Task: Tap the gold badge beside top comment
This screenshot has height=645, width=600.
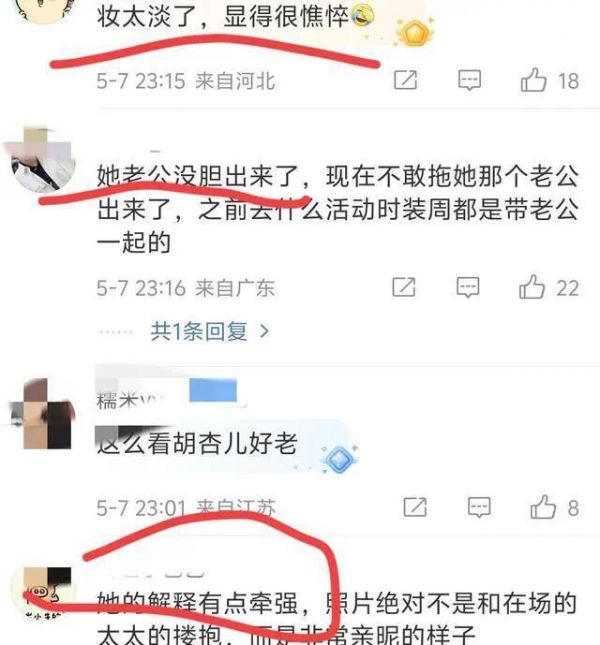Action: point(415,33)
